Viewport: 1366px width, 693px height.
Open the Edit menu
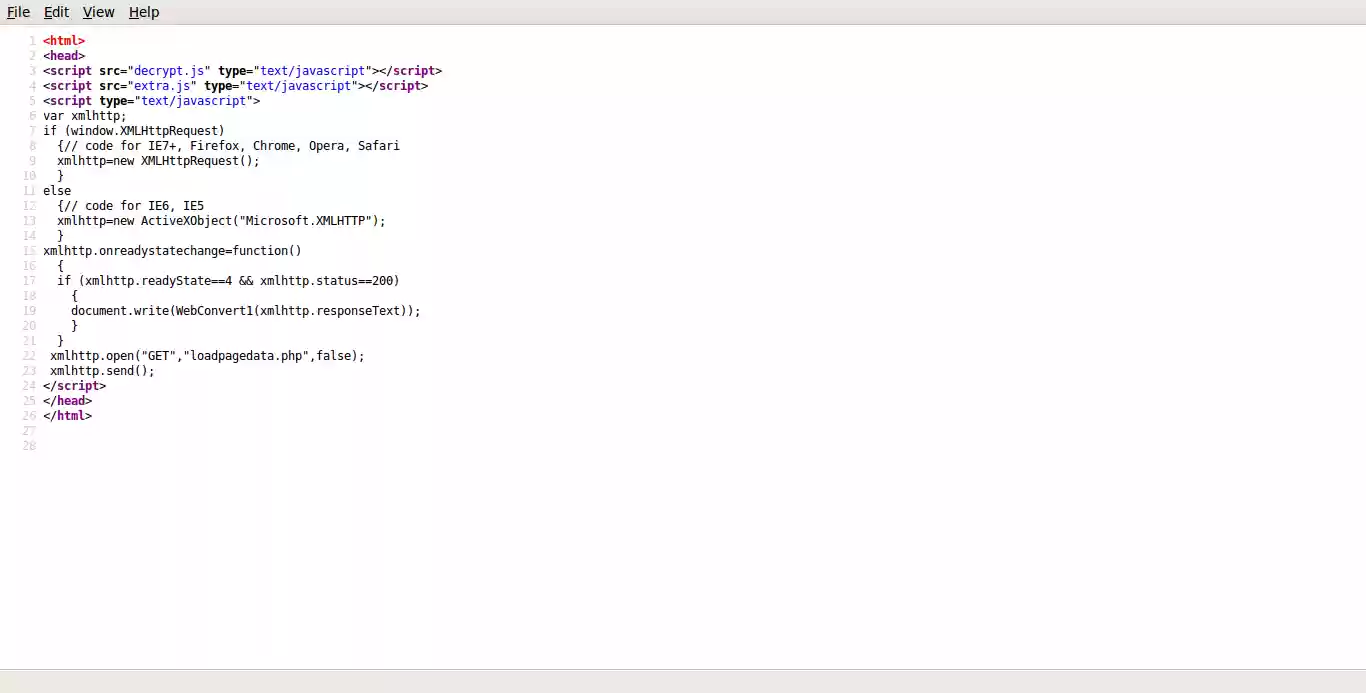tap(56, 12)
